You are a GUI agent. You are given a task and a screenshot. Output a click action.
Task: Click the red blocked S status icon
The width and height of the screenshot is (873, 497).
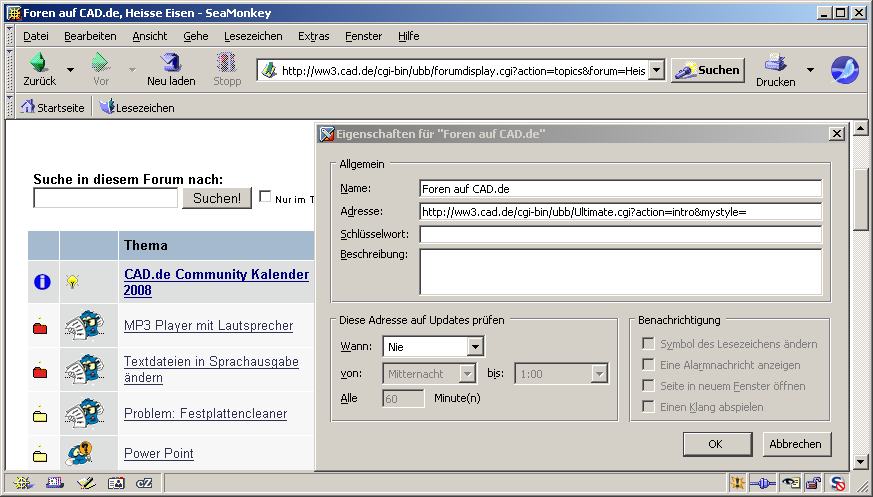837,483
